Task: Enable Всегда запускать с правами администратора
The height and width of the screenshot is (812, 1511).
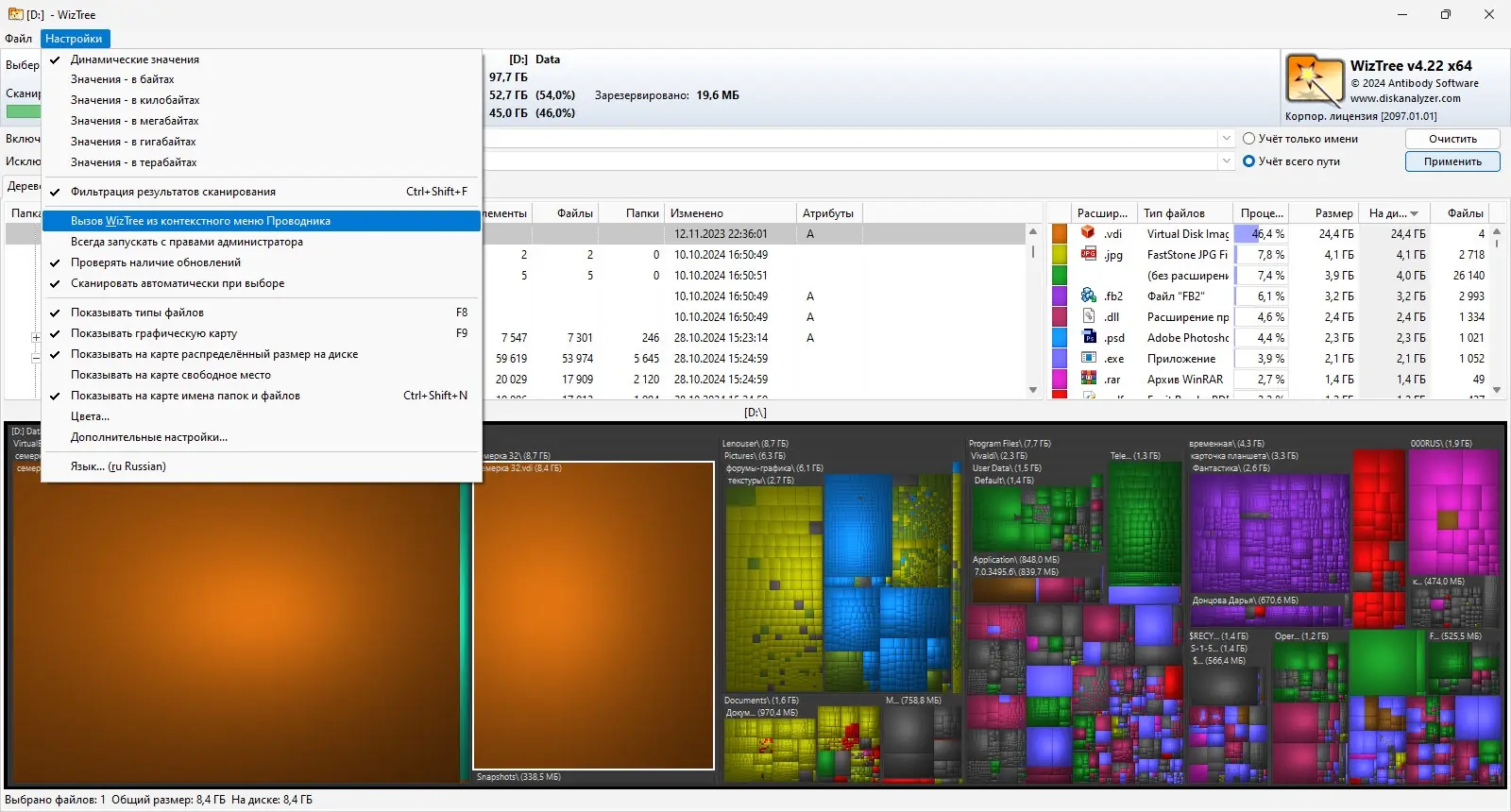Action: click(262, 242)
